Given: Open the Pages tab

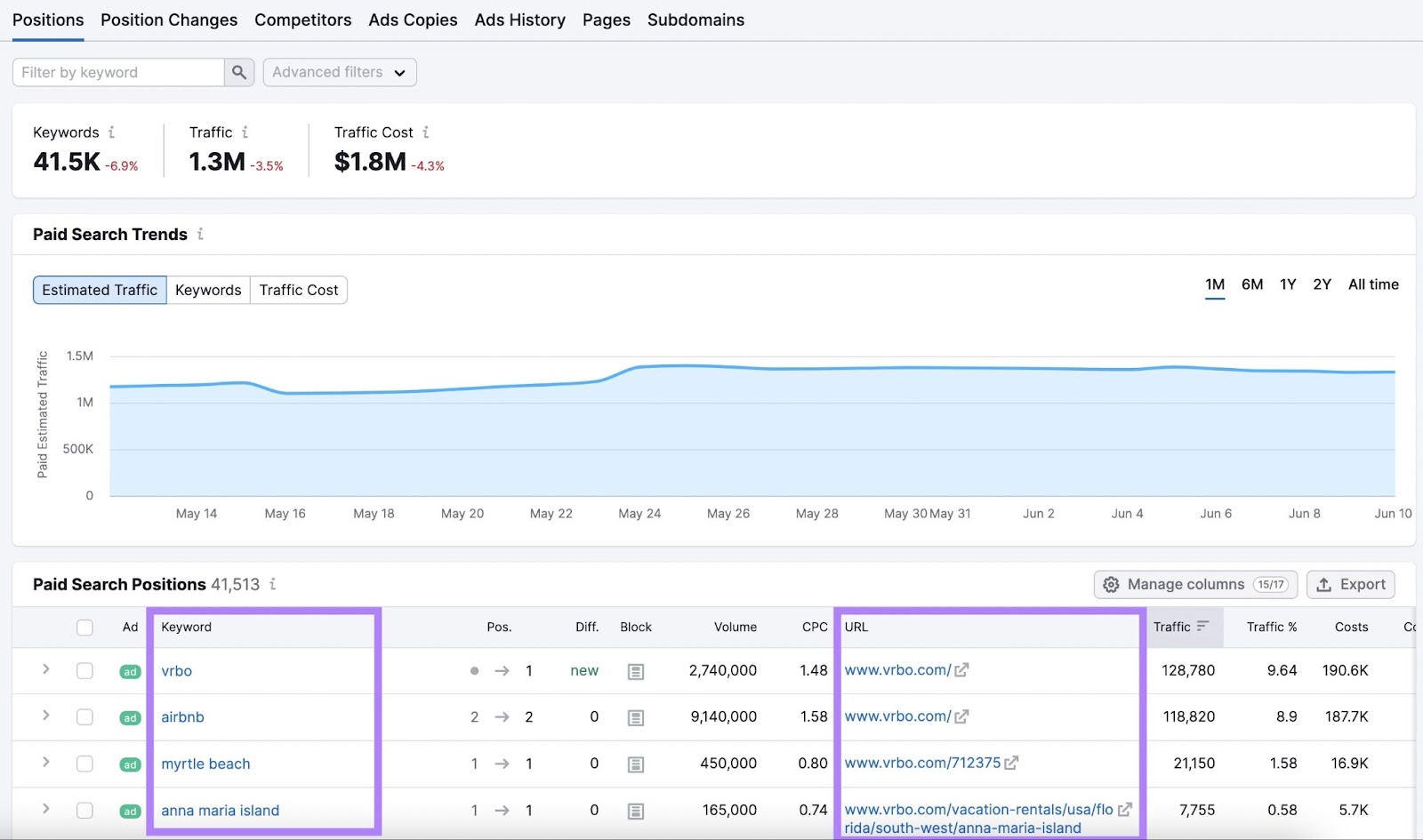Looking at the screenshot, I should click(607, 20).
